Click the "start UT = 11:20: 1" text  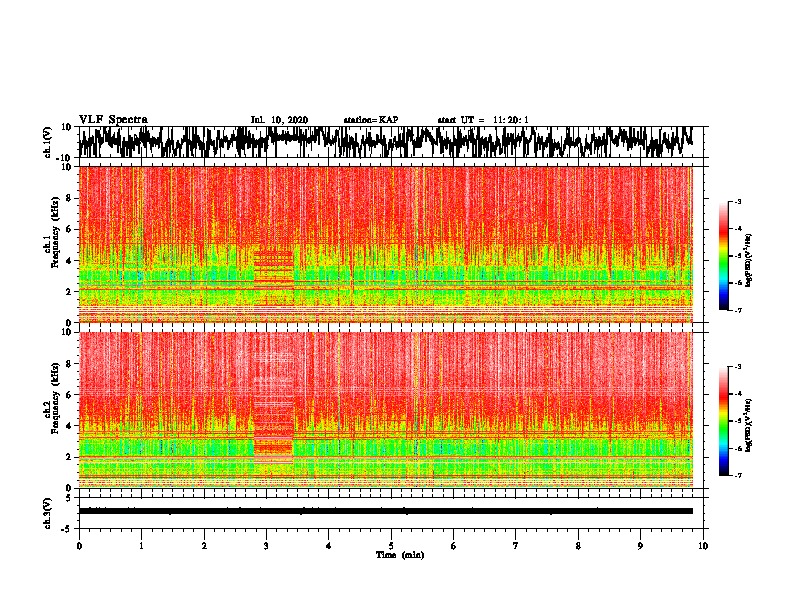coord(483,120)
